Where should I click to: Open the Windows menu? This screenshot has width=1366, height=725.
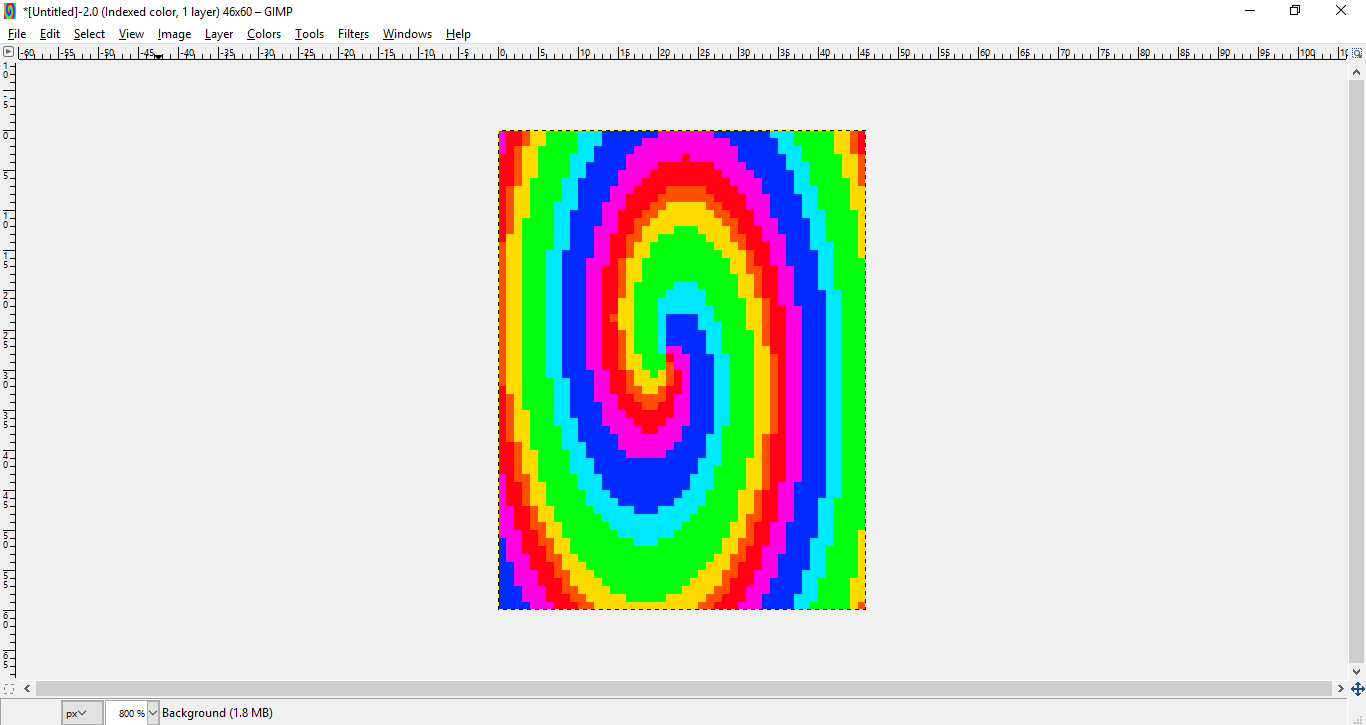tap(407, 33)
